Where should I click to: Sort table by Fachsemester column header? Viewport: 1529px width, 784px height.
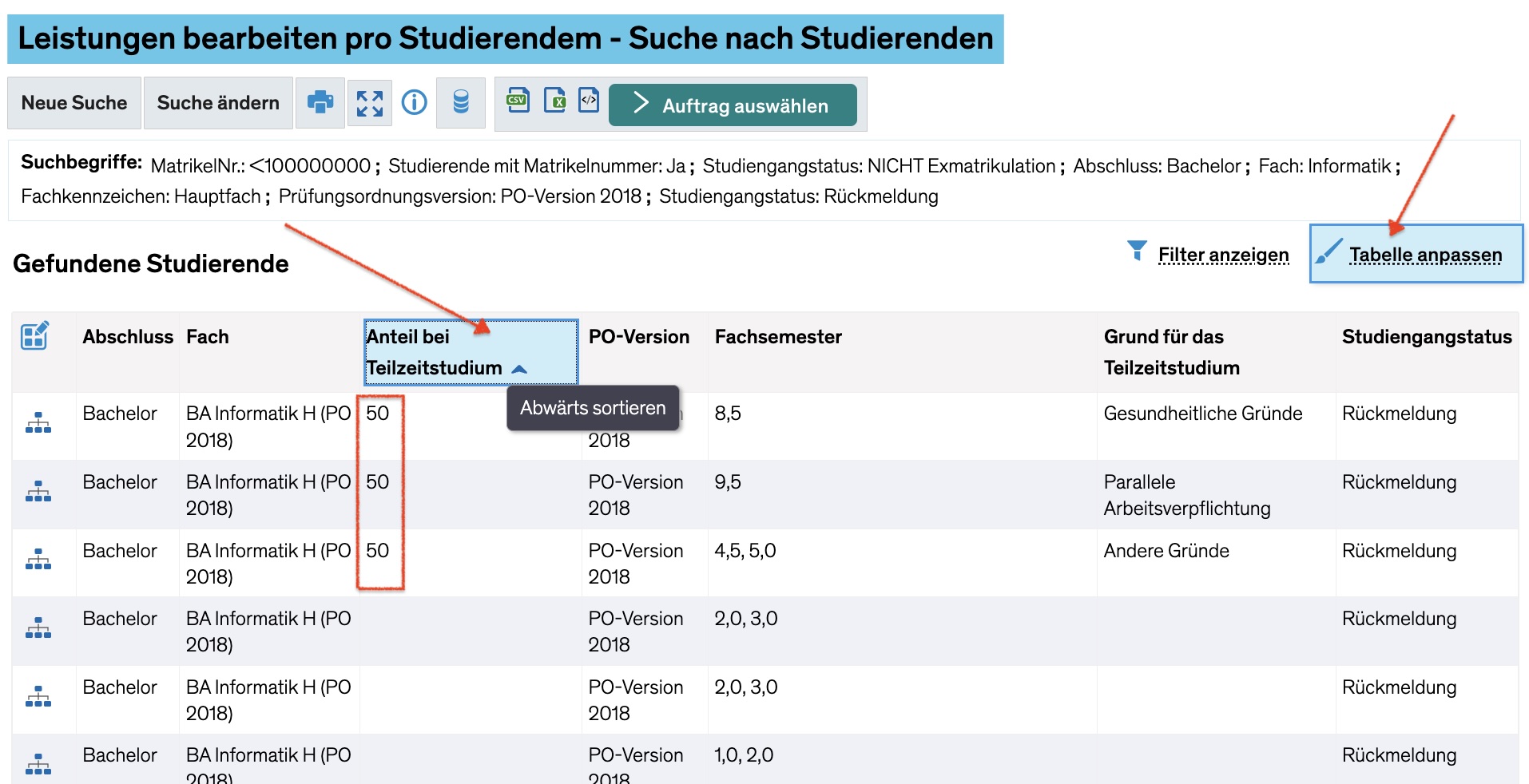point(778,337)
